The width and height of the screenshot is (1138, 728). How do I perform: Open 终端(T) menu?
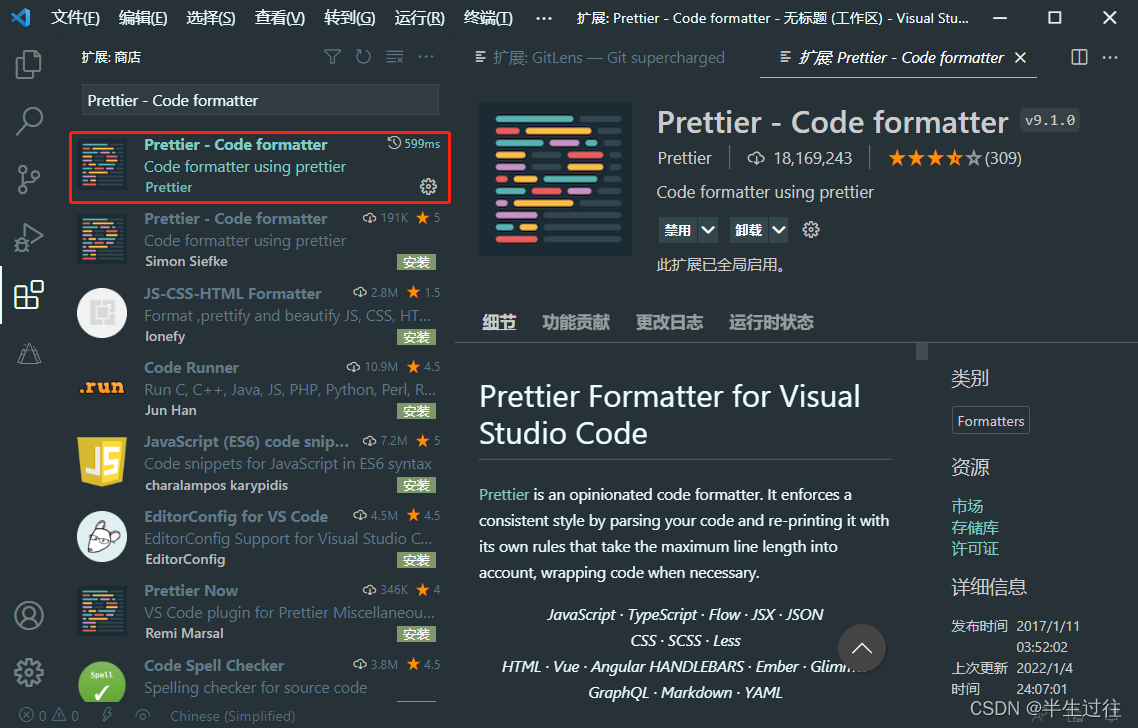(x=488, y=18)
